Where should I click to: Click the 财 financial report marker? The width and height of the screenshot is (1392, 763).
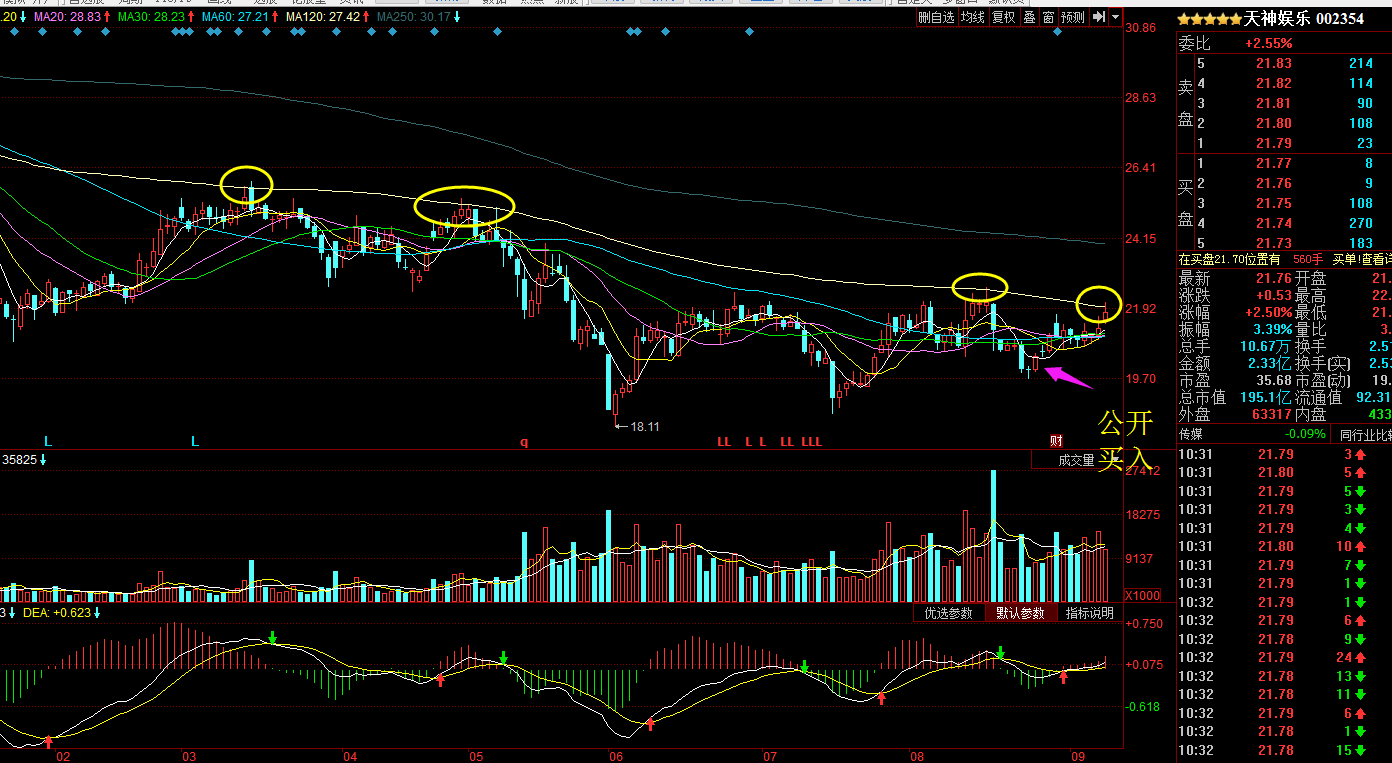[1056, 441]
